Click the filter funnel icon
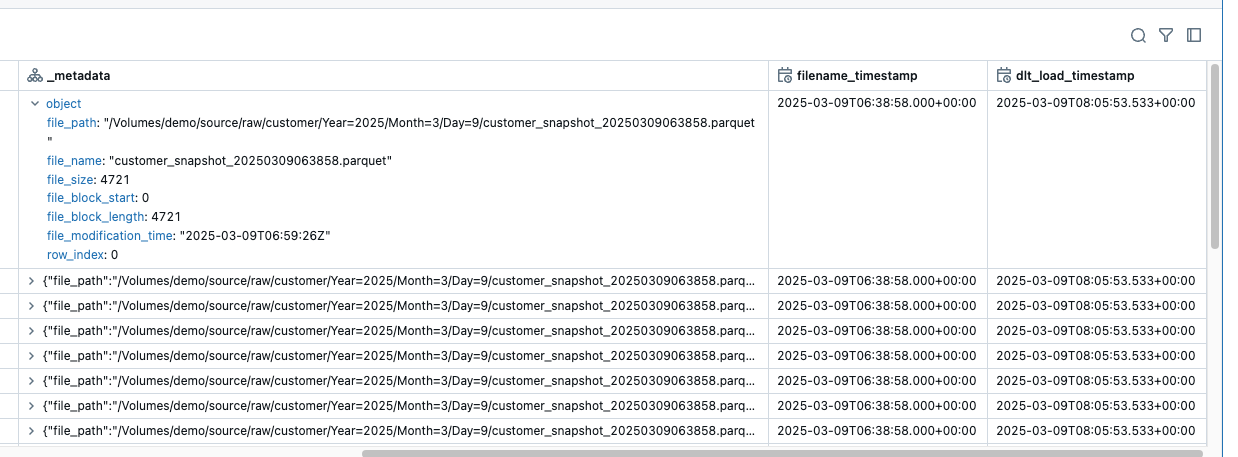 click(x=1166, y=36)
